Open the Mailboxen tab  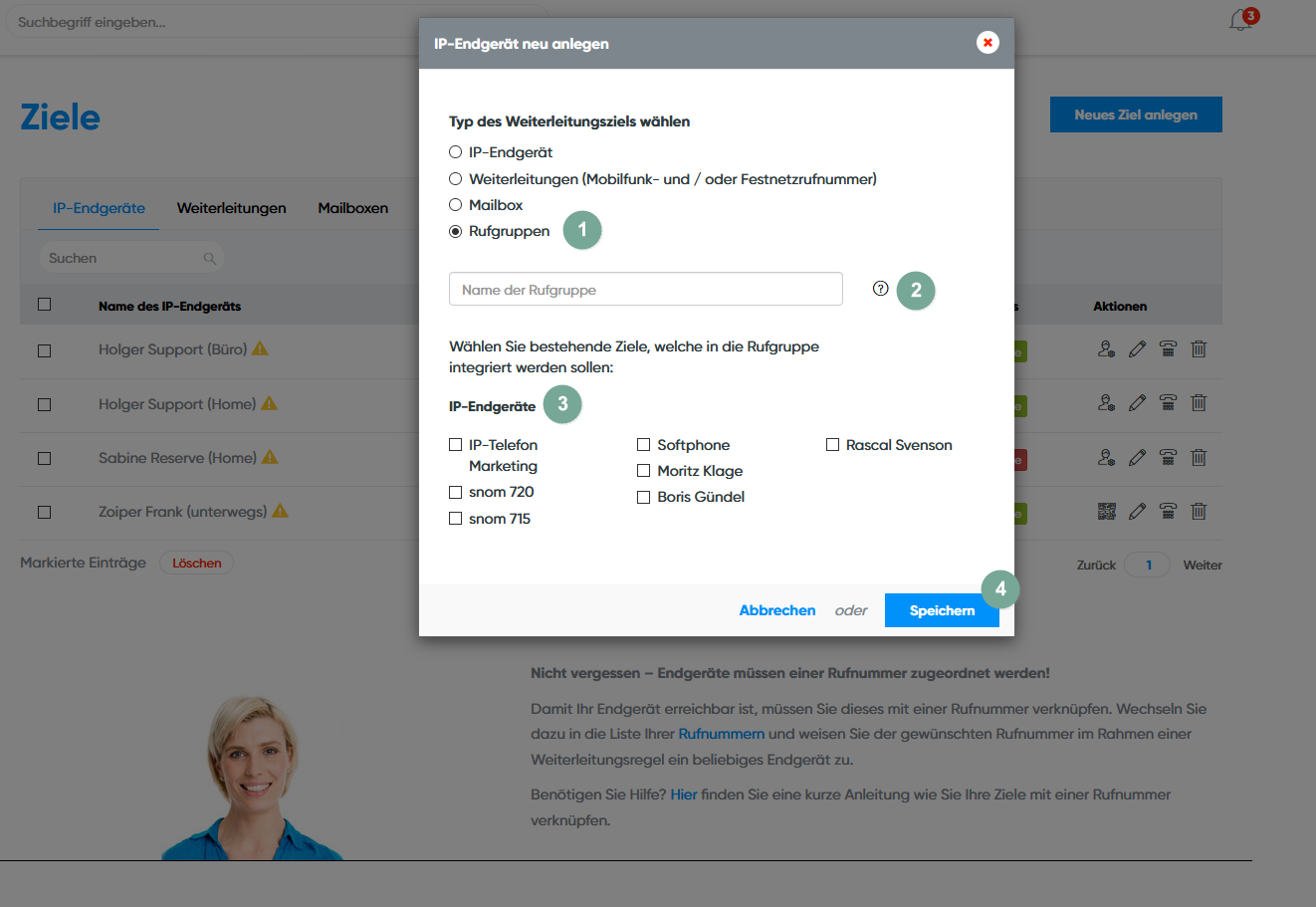(352, 208)
